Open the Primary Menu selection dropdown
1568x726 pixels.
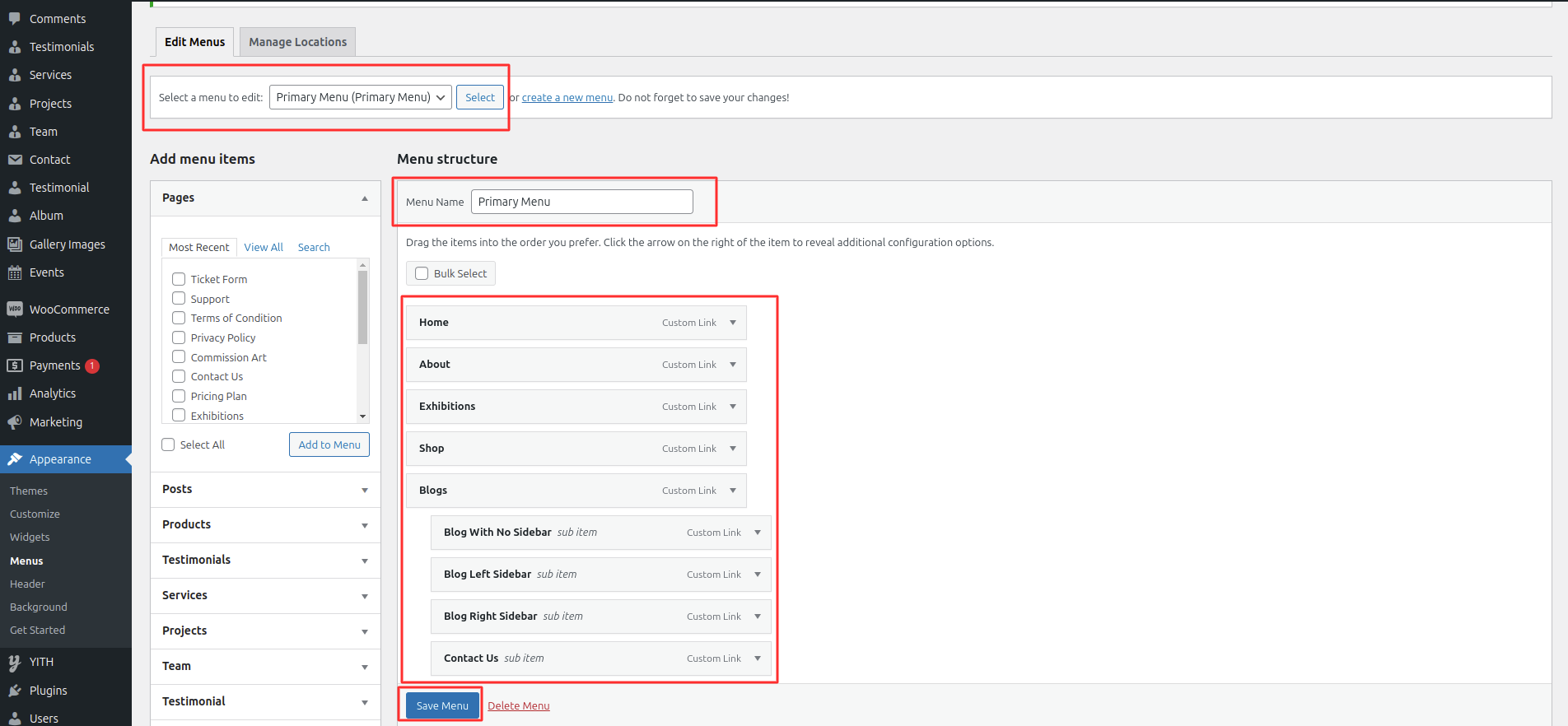[x=360, y=97]
